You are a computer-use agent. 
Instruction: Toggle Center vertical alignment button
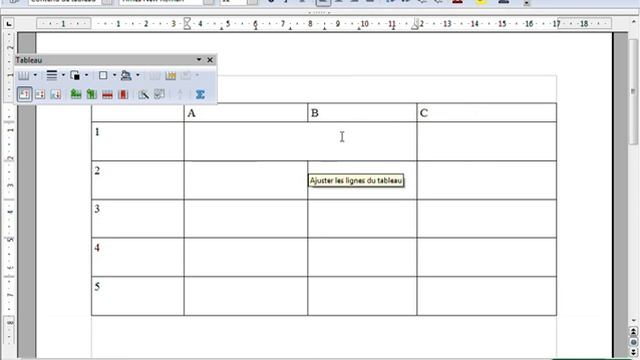point(40,95)
